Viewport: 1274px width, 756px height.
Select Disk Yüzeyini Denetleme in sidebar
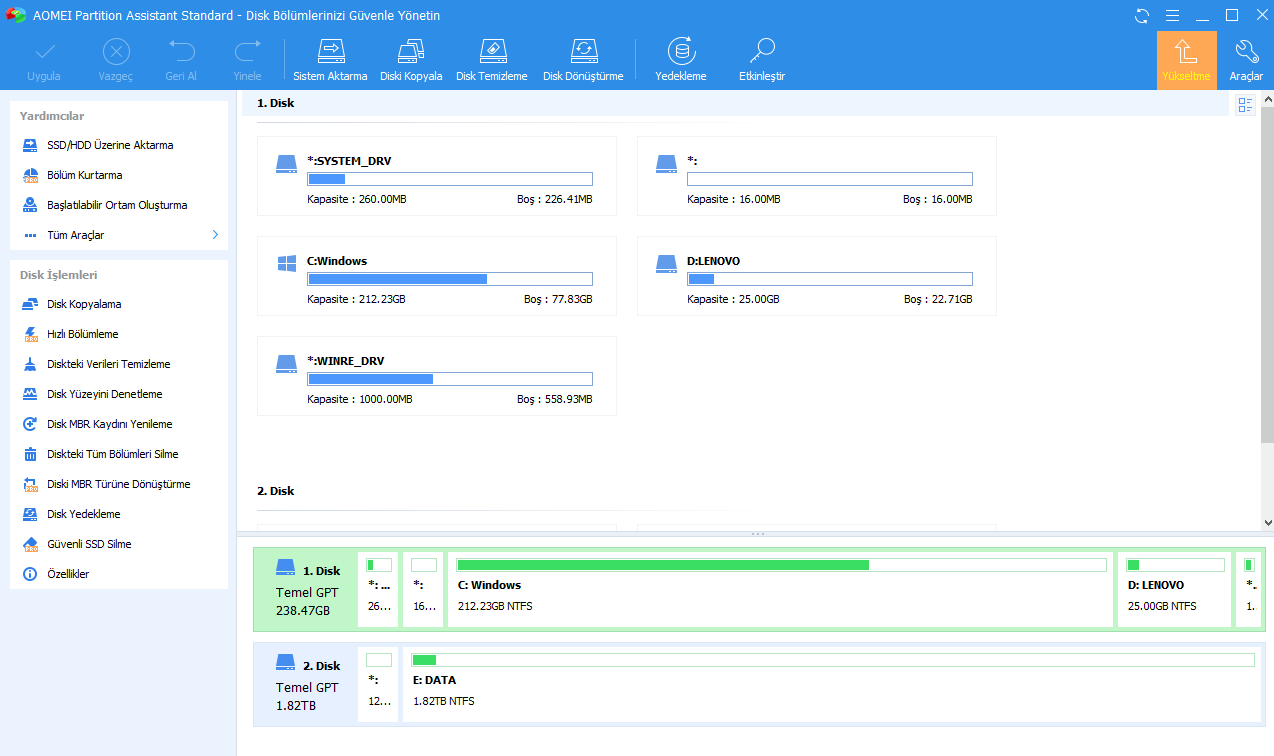point(104,394)
